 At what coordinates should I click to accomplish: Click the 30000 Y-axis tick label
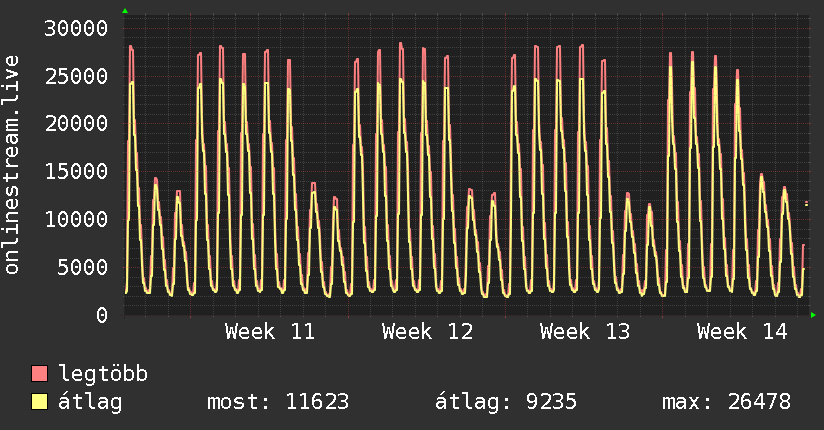point(77,28)
